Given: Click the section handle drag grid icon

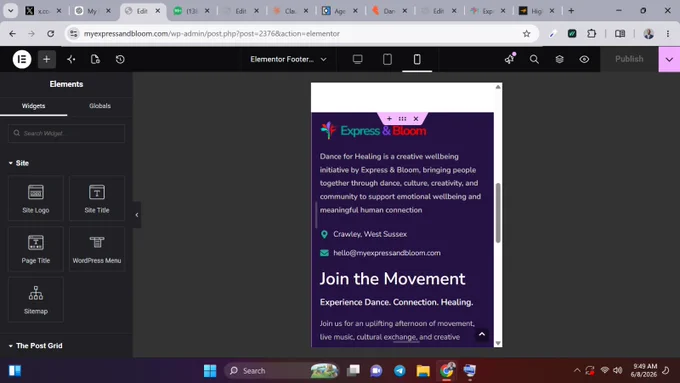Looking at the screenshot, I should pos(402,118).
